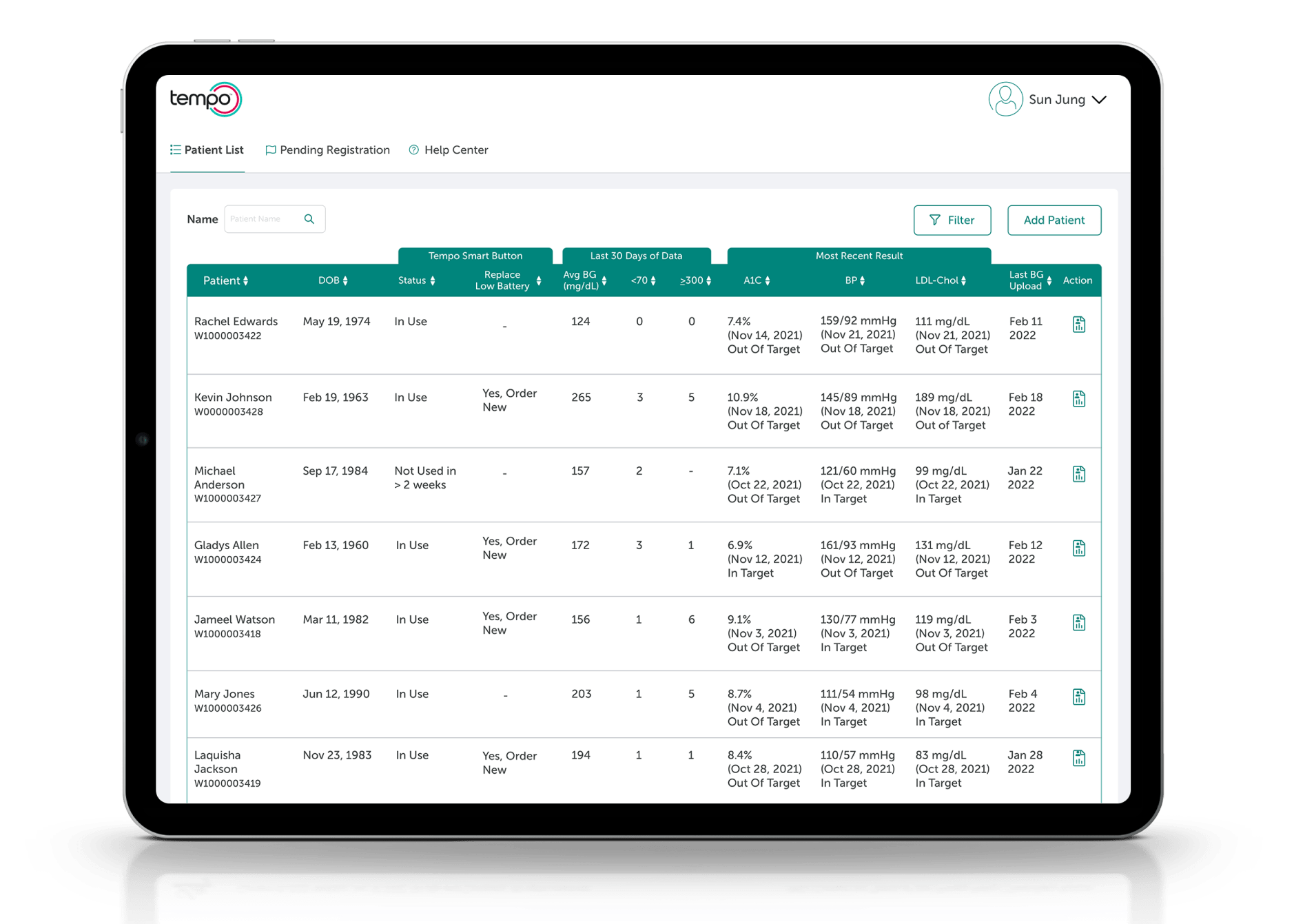1294x924 pixels.
Task: Select patient name Laquisha Jackson
Action: coord(217,762)
